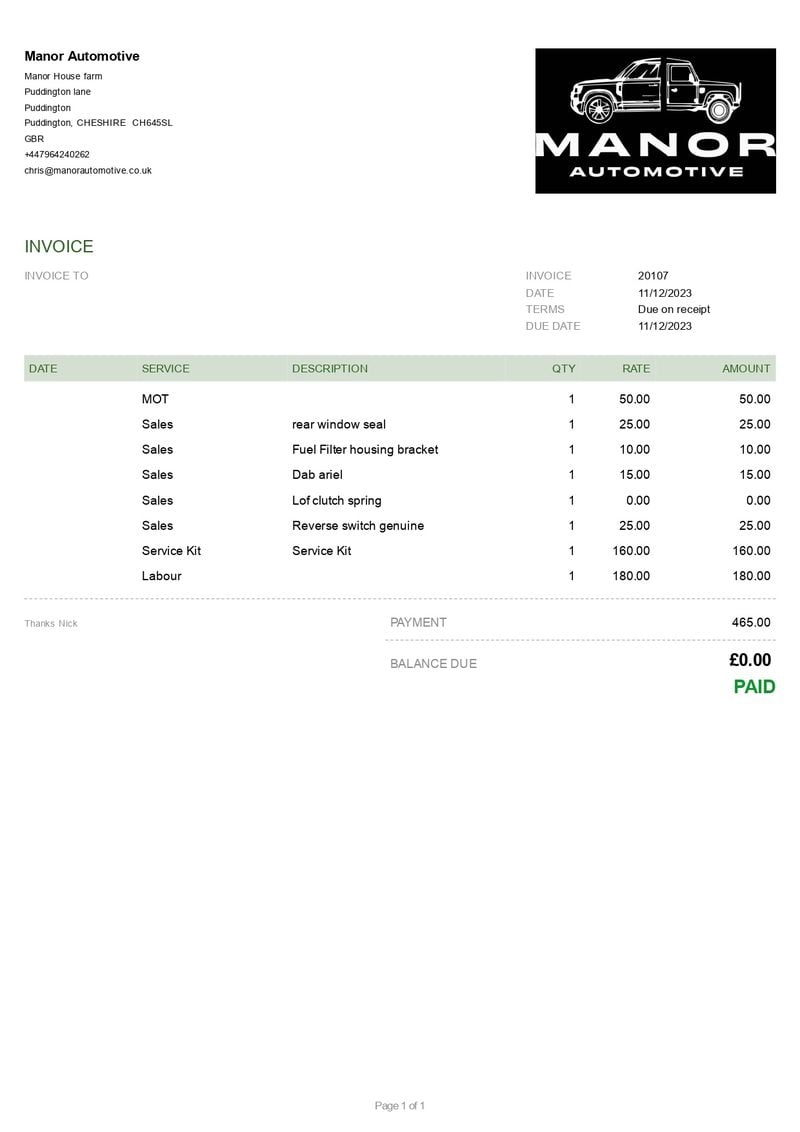
Task: Click the payment total 465.00
Action: [751, 622]
